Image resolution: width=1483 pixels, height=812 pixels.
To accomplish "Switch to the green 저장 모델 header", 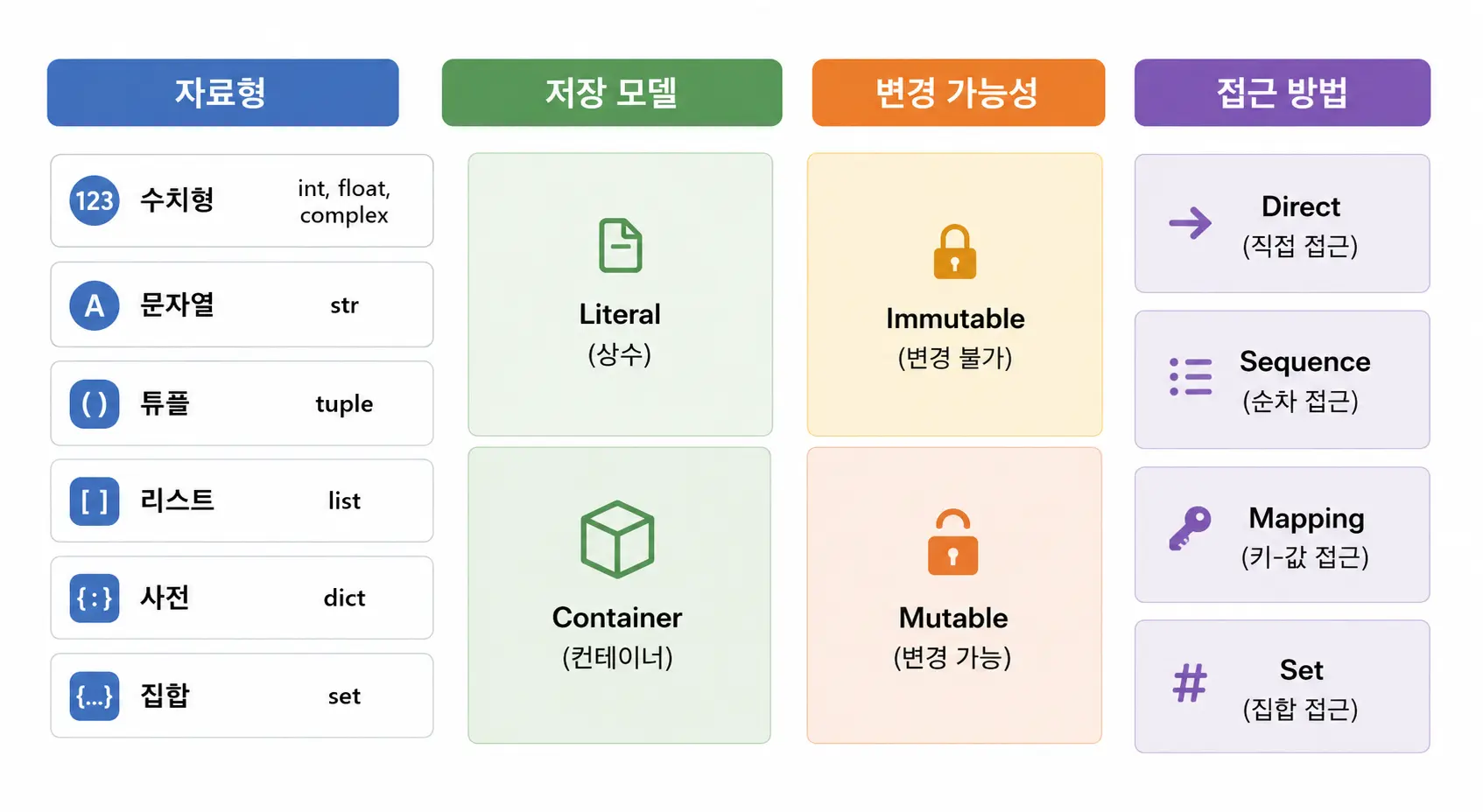I will point(612,93).
